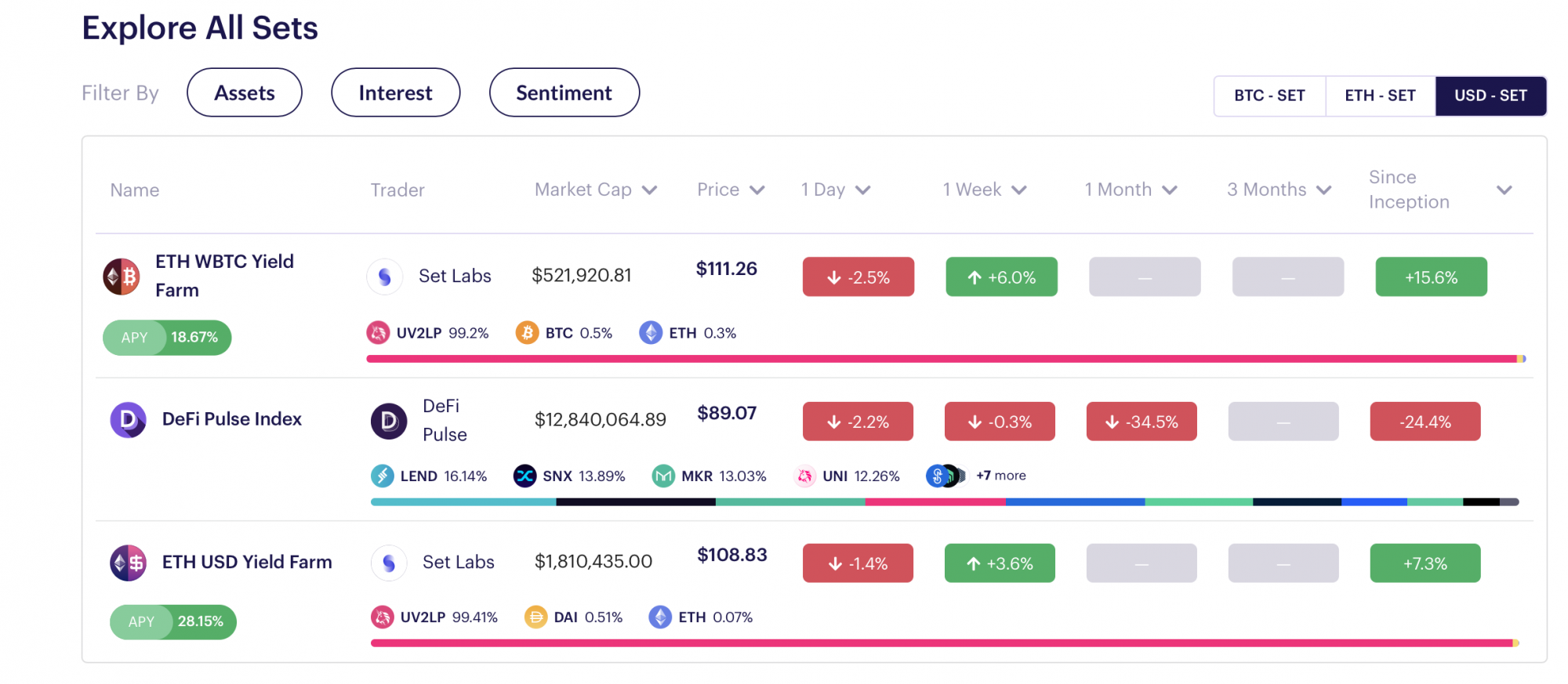Image resolution: width=1568 pixels, height=684 pixels.
Task: Click the BTC token icon in first row
Action: click(x=527, y=333)
